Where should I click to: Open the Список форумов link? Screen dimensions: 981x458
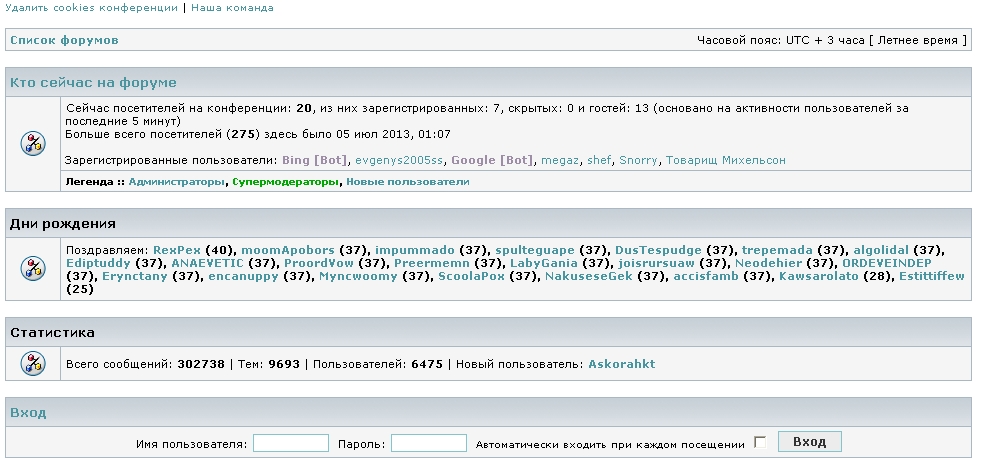64,41
